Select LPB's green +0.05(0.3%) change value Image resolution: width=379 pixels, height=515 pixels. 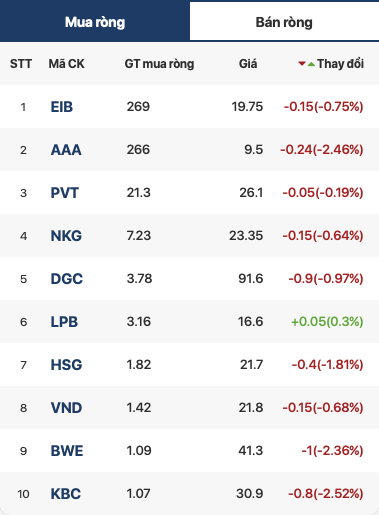click(327, 322)
